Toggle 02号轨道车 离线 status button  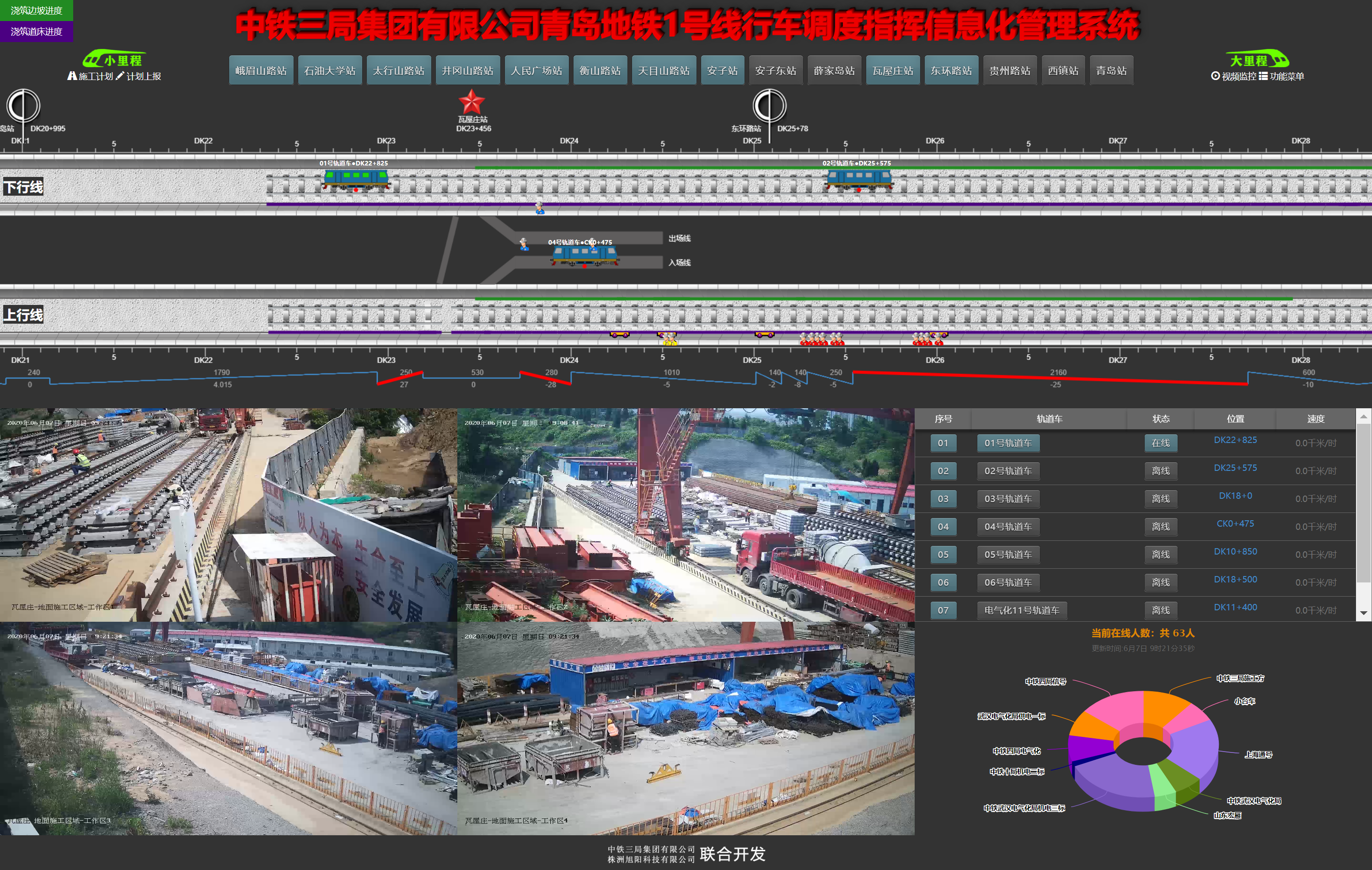point(1160,471)
